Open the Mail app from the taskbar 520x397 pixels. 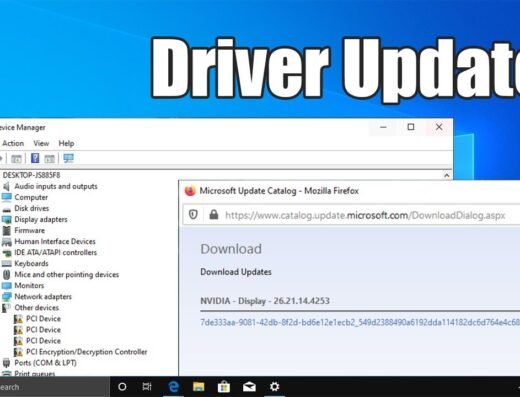[249, 387]
